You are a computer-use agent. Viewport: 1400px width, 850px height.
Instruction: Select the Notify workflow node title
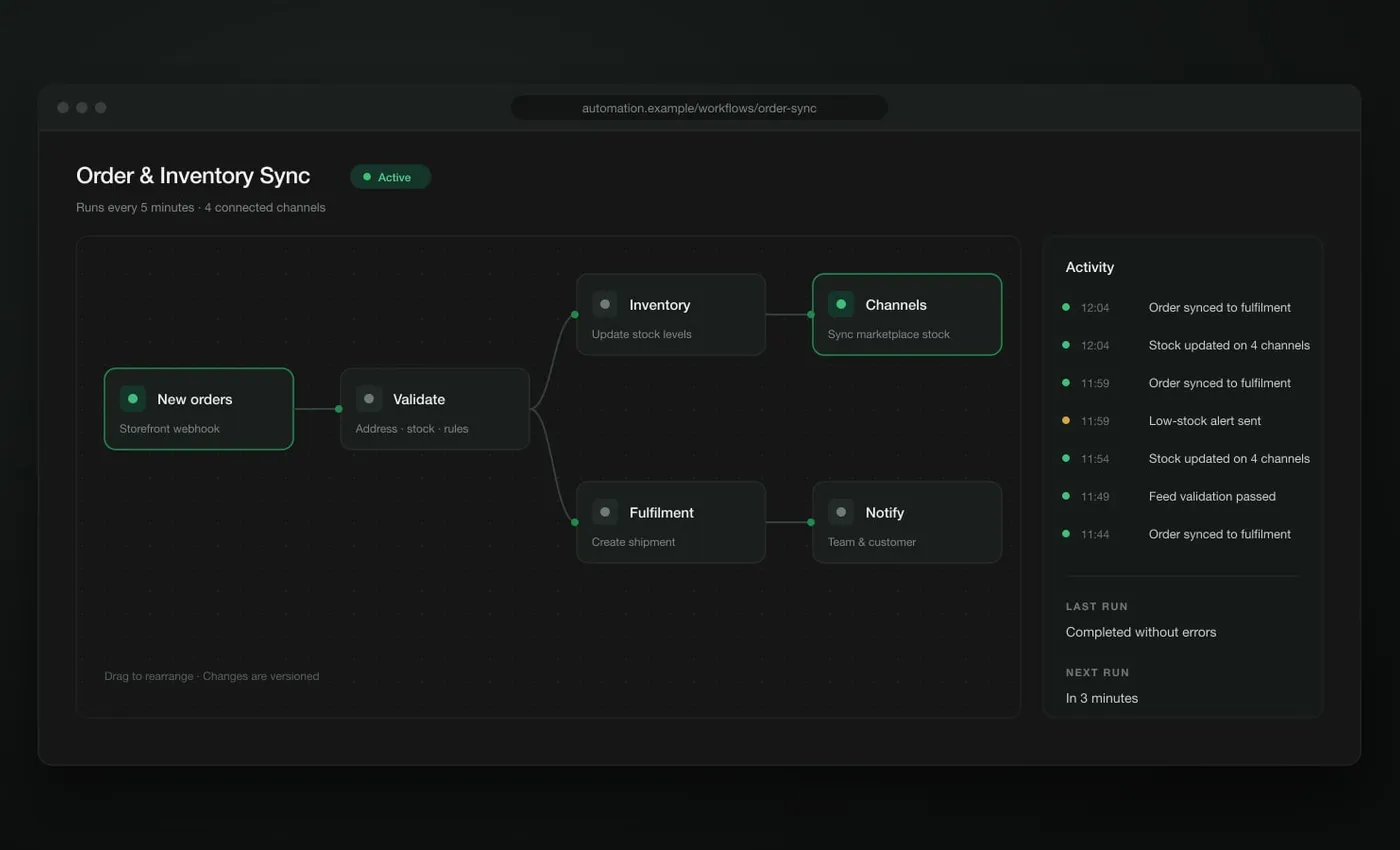click(x=885, y=513)
